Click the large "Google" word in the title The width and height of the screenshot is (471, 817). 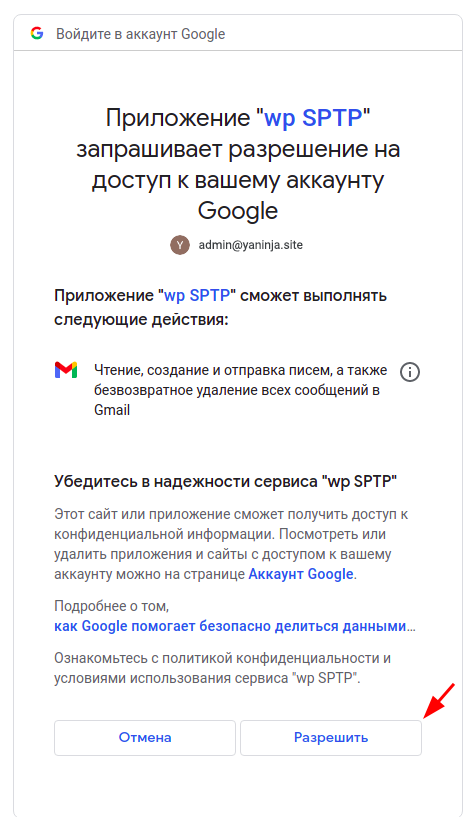238,211
